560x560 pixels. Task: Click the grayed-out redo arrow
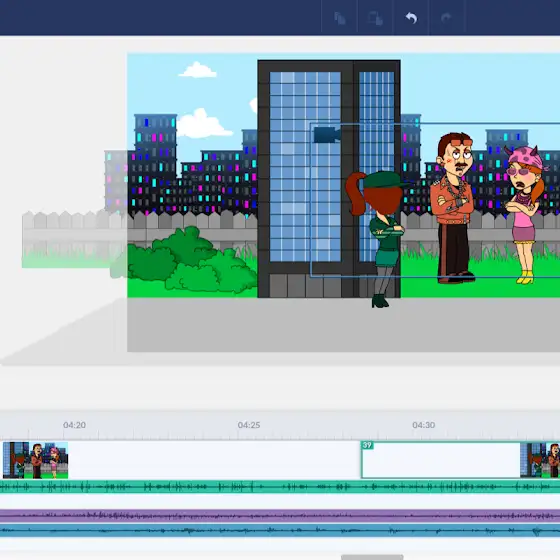[446, 18]
